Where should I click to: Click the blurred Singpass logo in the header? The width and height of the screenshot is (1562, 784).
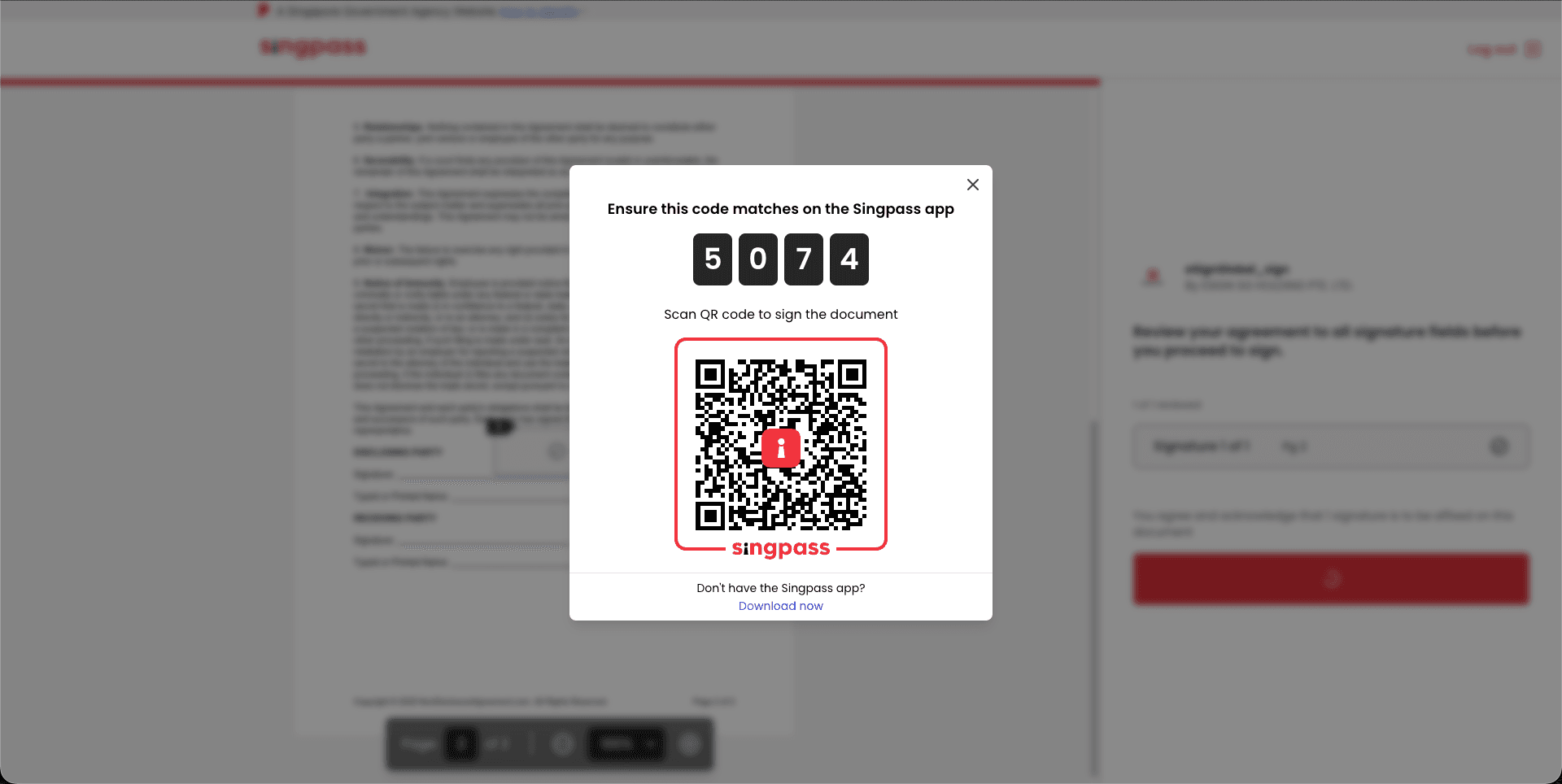[313, 48]
